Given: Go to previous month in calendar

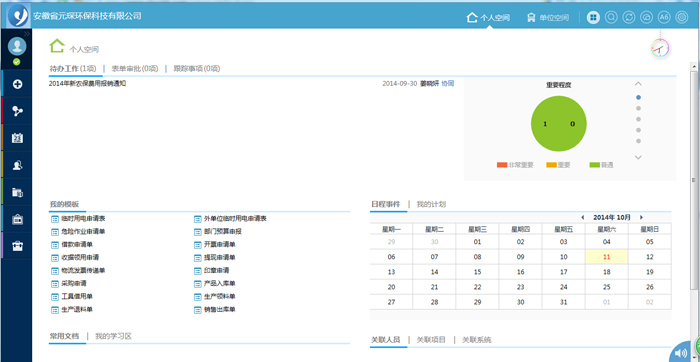Looking at the screenshot, I should [583, 217].
